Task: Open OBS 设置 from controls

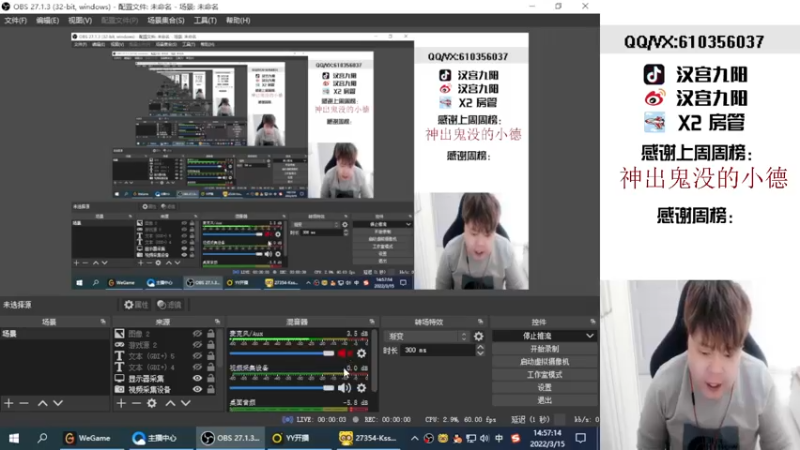Action: point(544,387)
